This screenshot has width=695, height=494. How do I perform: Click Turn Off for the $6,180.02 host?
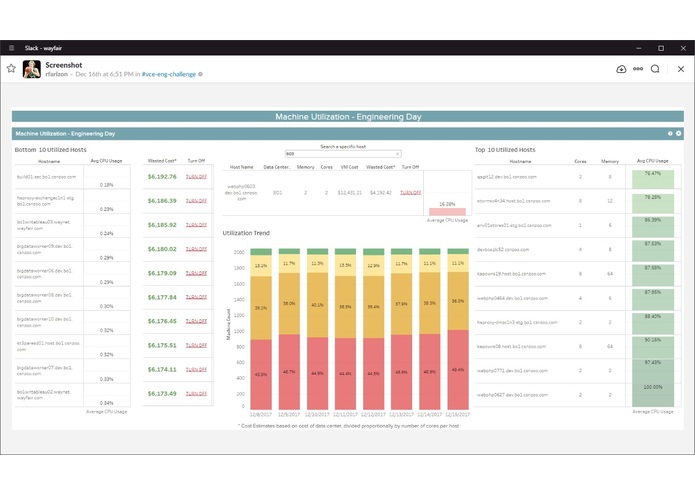tap(196, 249)
